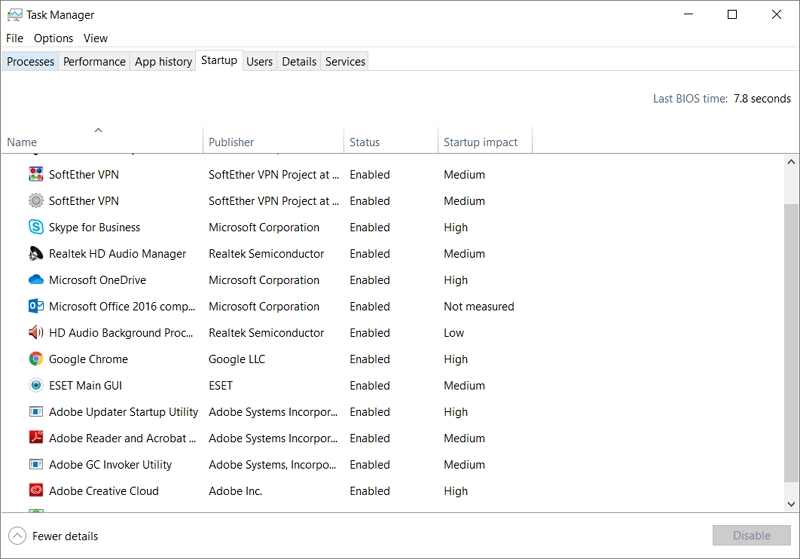Select the Realtek HD Audio Manager name
The height and width of the screenshot is (559, 800).
[117, 254]
